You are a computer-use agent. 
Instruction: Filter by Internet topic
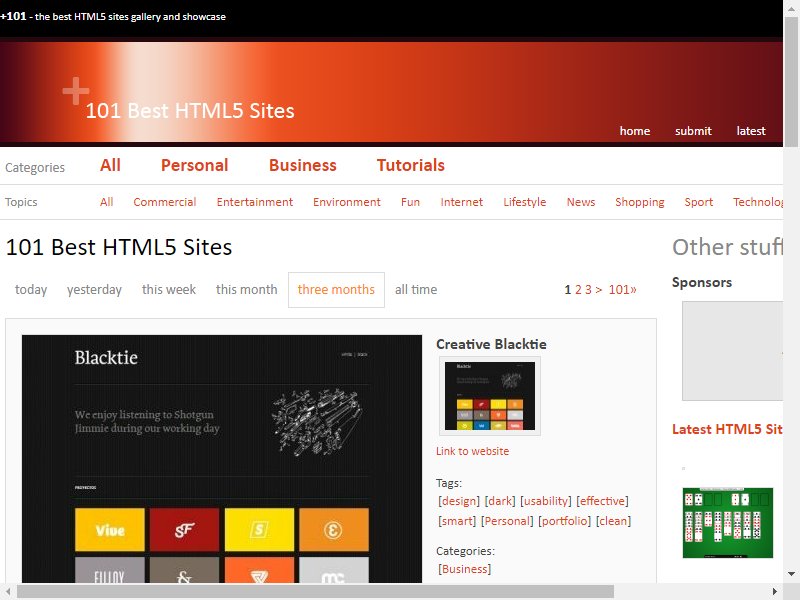pos(462,202)
